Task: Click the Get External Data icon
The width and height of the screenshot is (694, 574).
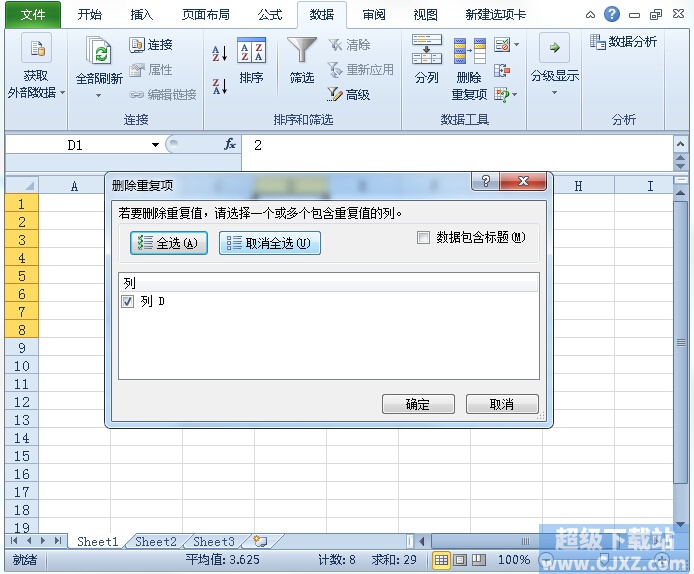Action: click(36, 48)
